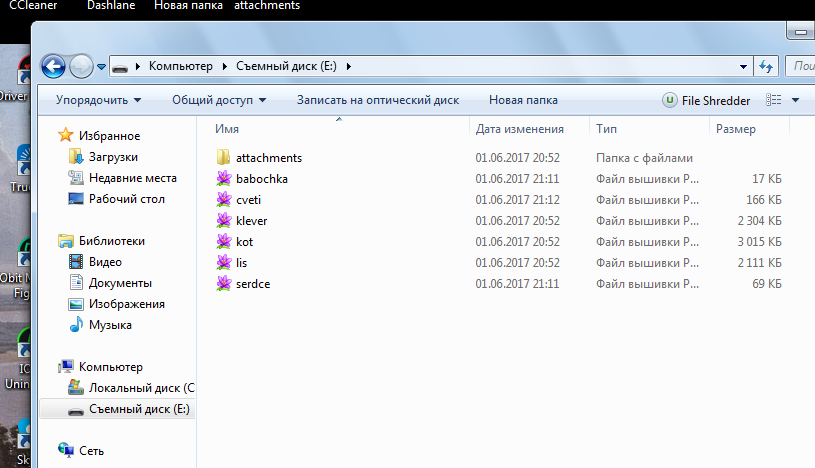The height and width of the screenshot is (468, 815).
Task: Click the Видео film icon
Action: (x=76, y=262)
